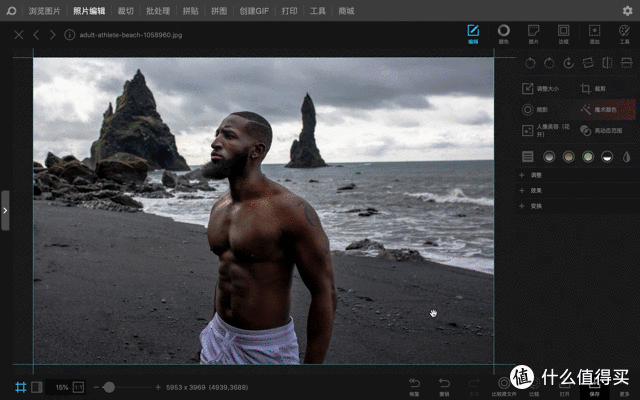Zoom out with the minus button
Screen dimensions: 640x400
[96, 387]
